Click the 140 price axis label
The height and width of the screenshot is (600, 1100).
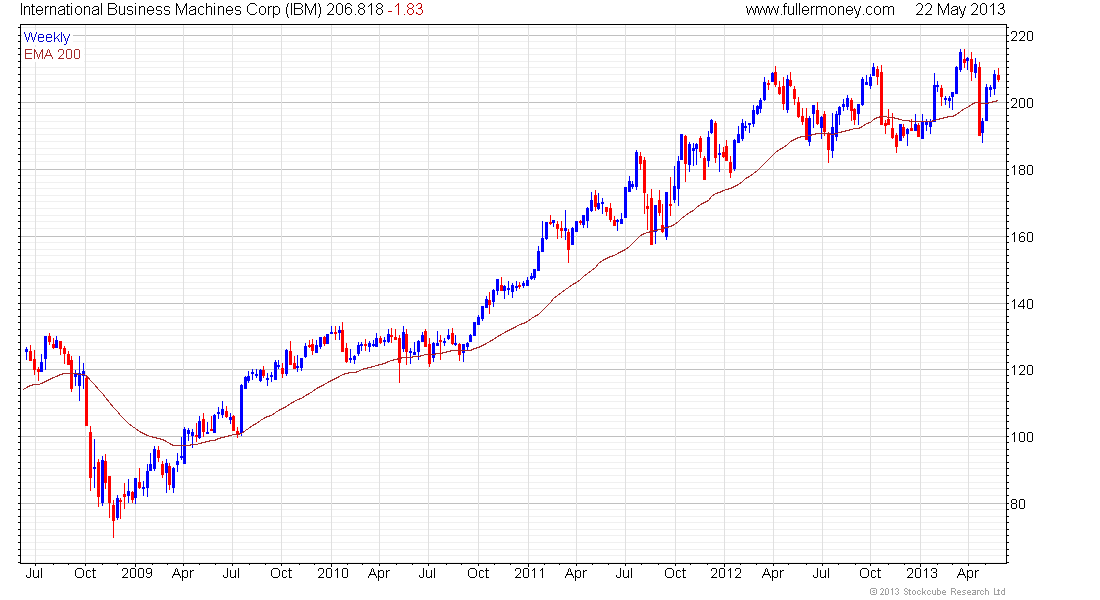[1022, 305]
